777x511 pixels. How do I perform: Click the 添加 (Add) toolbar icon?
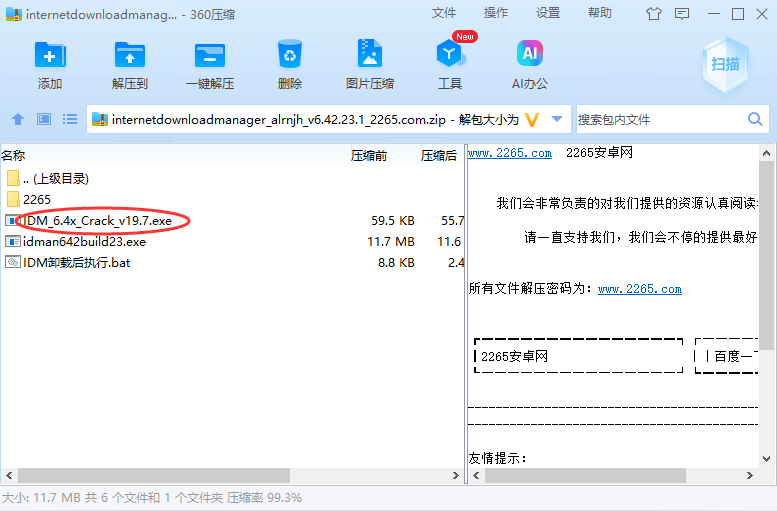(x=50, y=55)
